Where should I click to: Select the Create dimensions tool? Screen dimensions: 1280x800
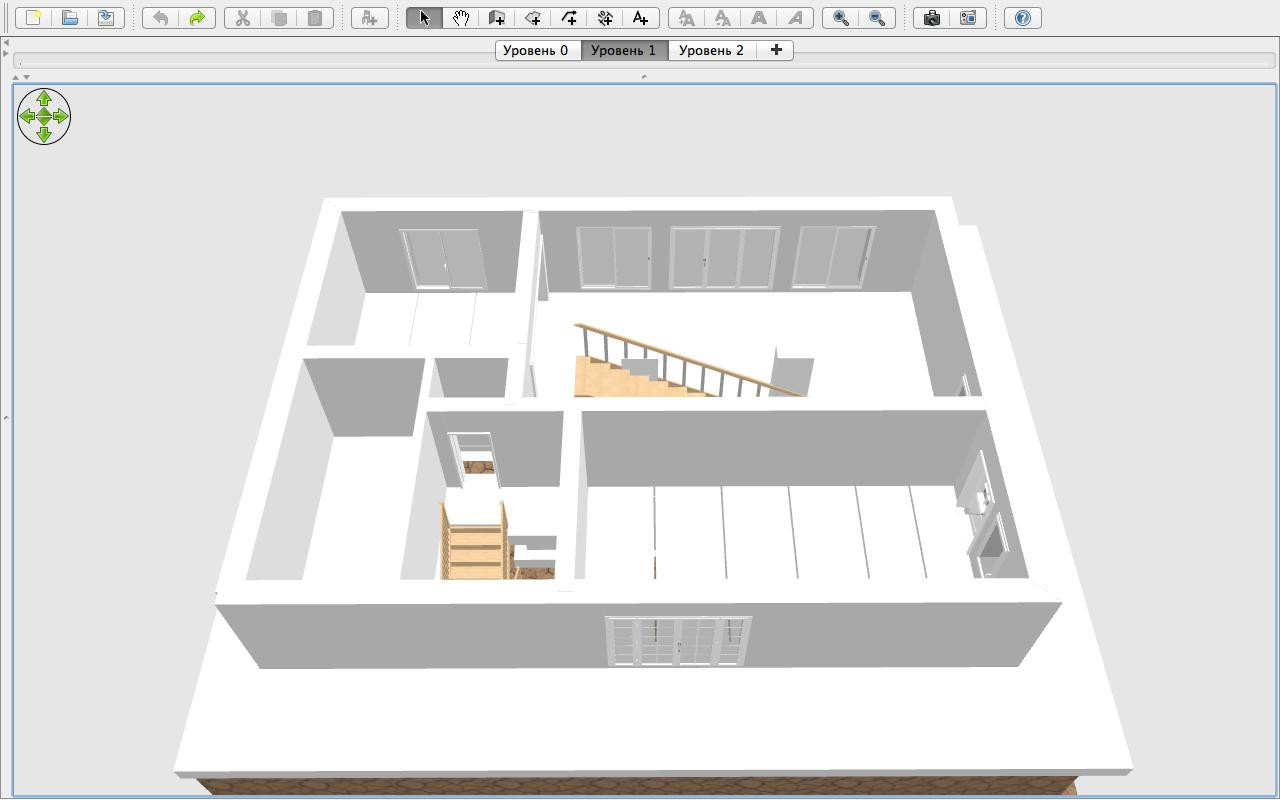click(x=605, y=18)
